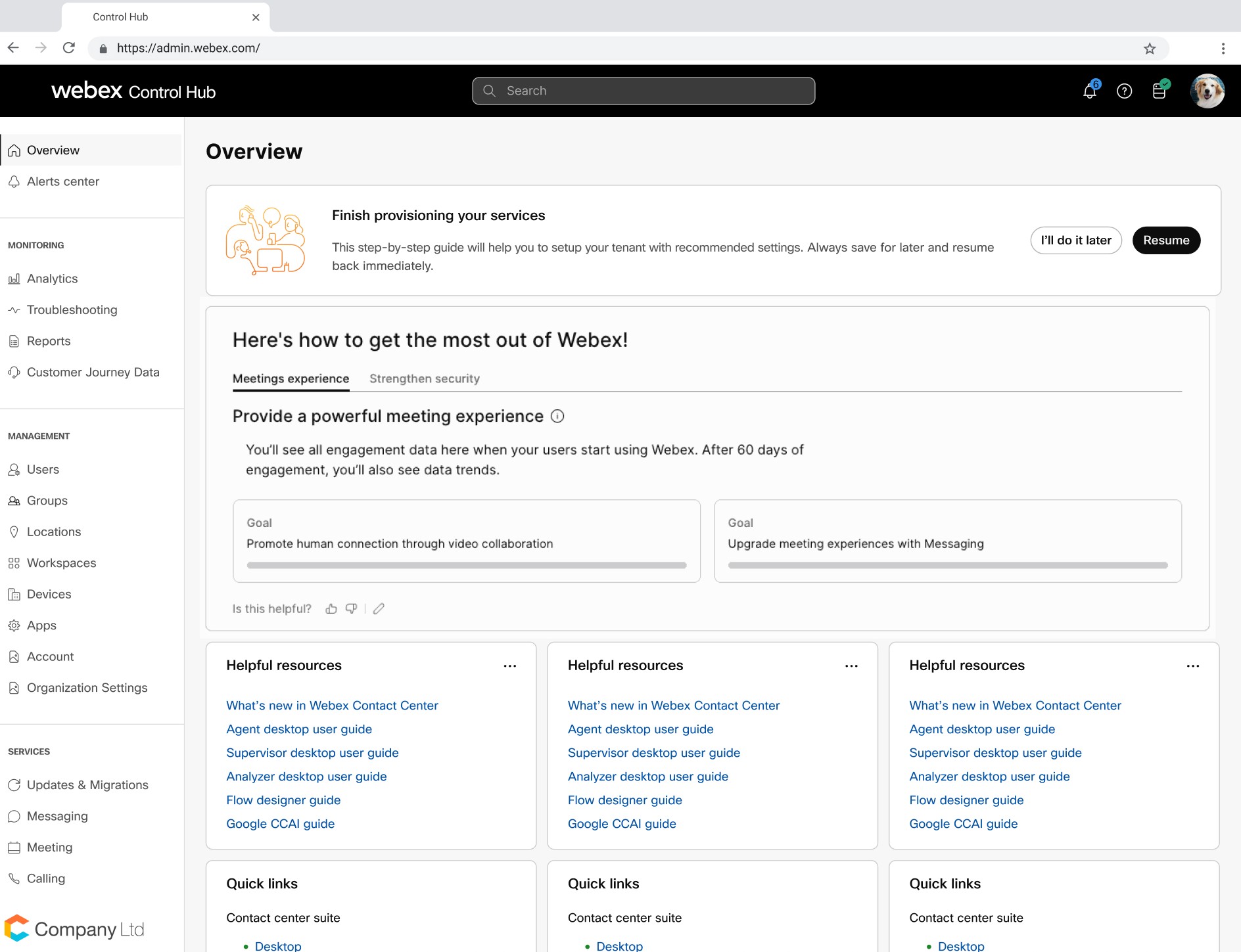Click the Devices icon in sidebar
The image size is (1241, 952).
[x=14, y=594]
